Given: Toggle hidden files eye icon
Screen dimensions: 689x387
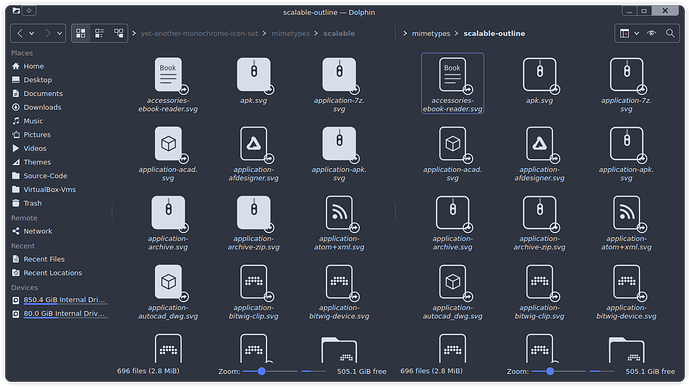Looking at the screenshot, I should tap(652, 33).
